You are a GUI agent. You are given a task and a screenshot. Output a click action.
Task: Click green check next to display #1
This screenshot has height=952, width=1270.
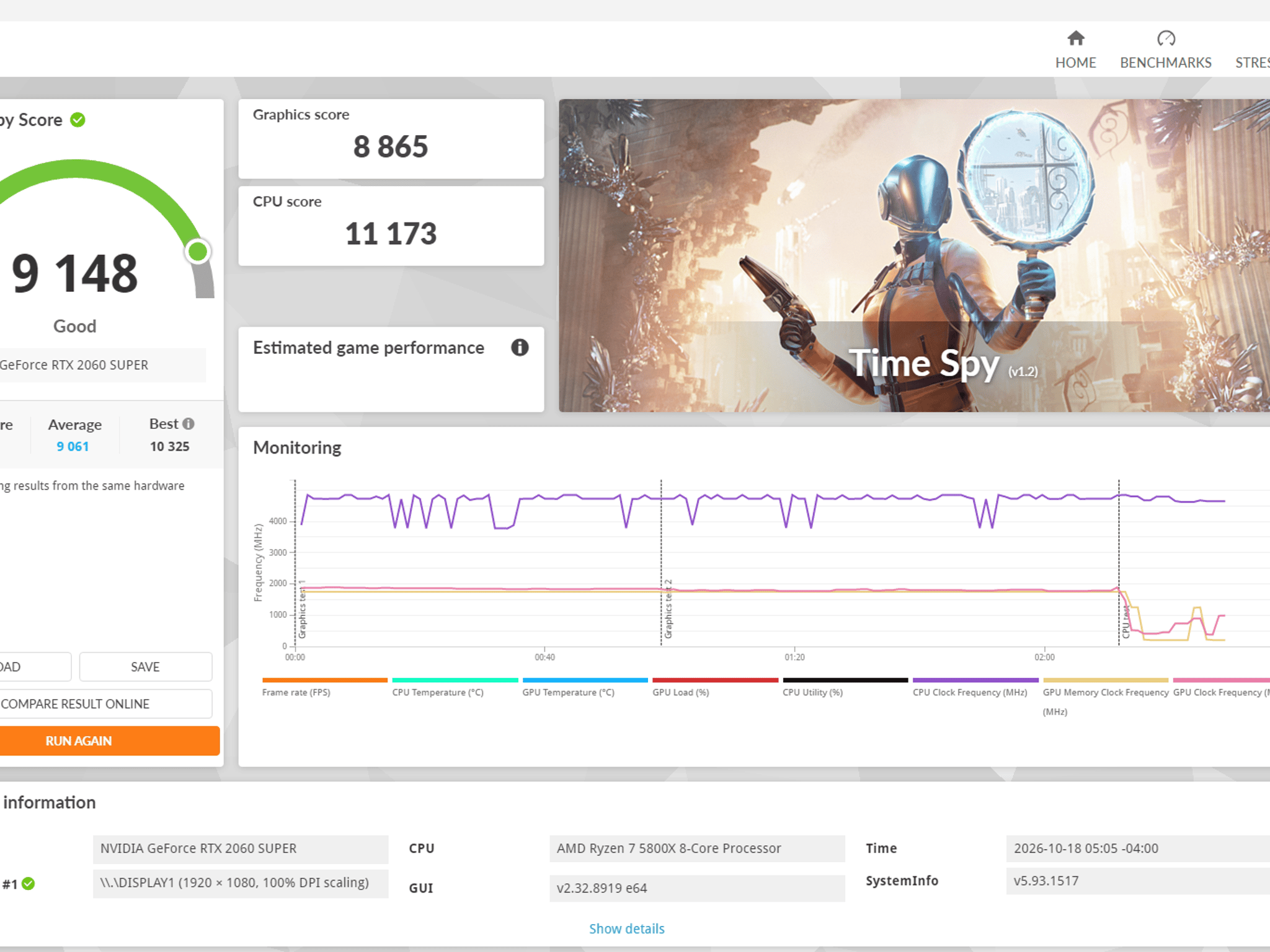[x=29, y=884]
